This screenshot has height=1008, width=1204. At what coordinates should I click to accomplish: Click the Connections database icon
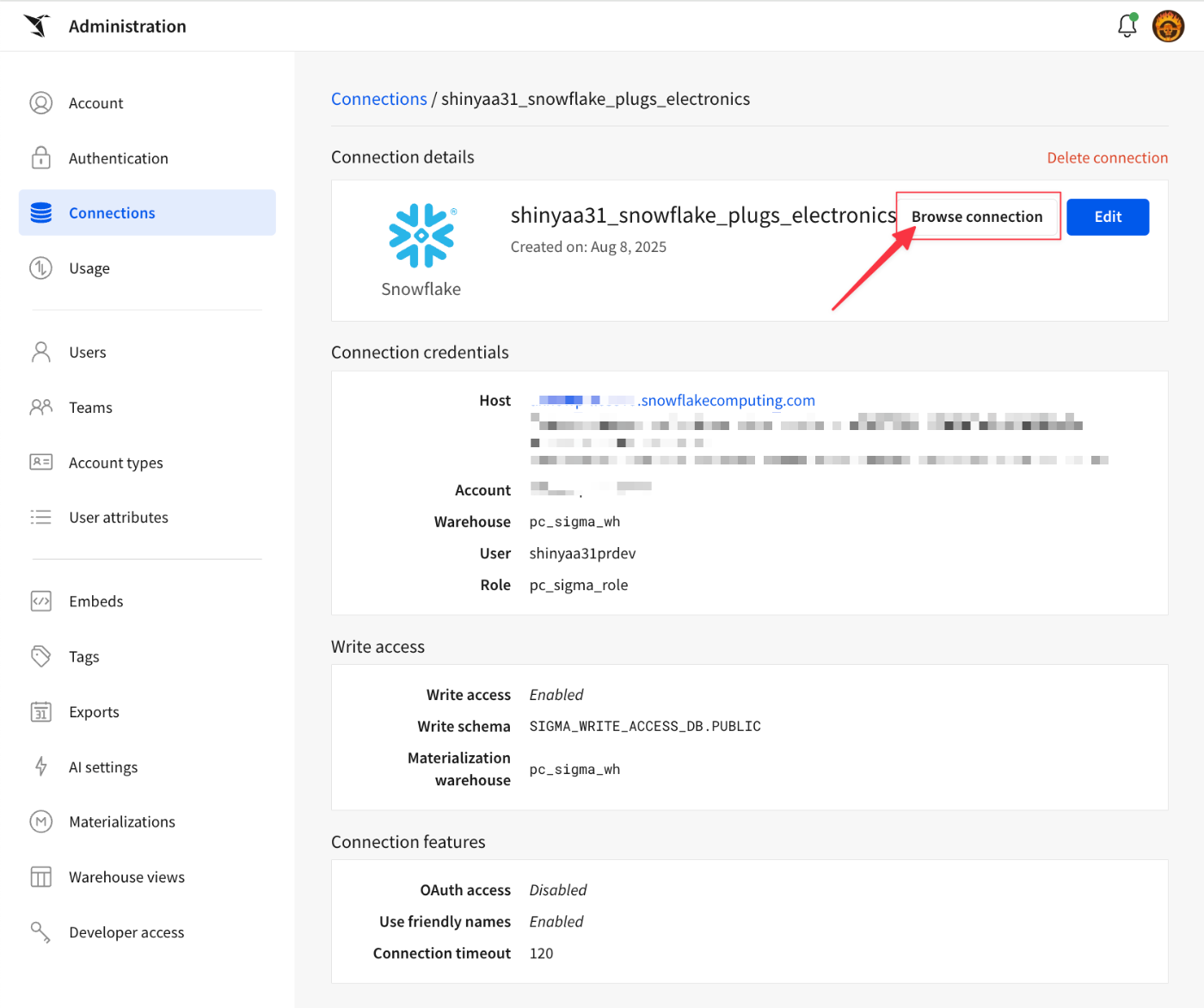(x=41, y=212)
